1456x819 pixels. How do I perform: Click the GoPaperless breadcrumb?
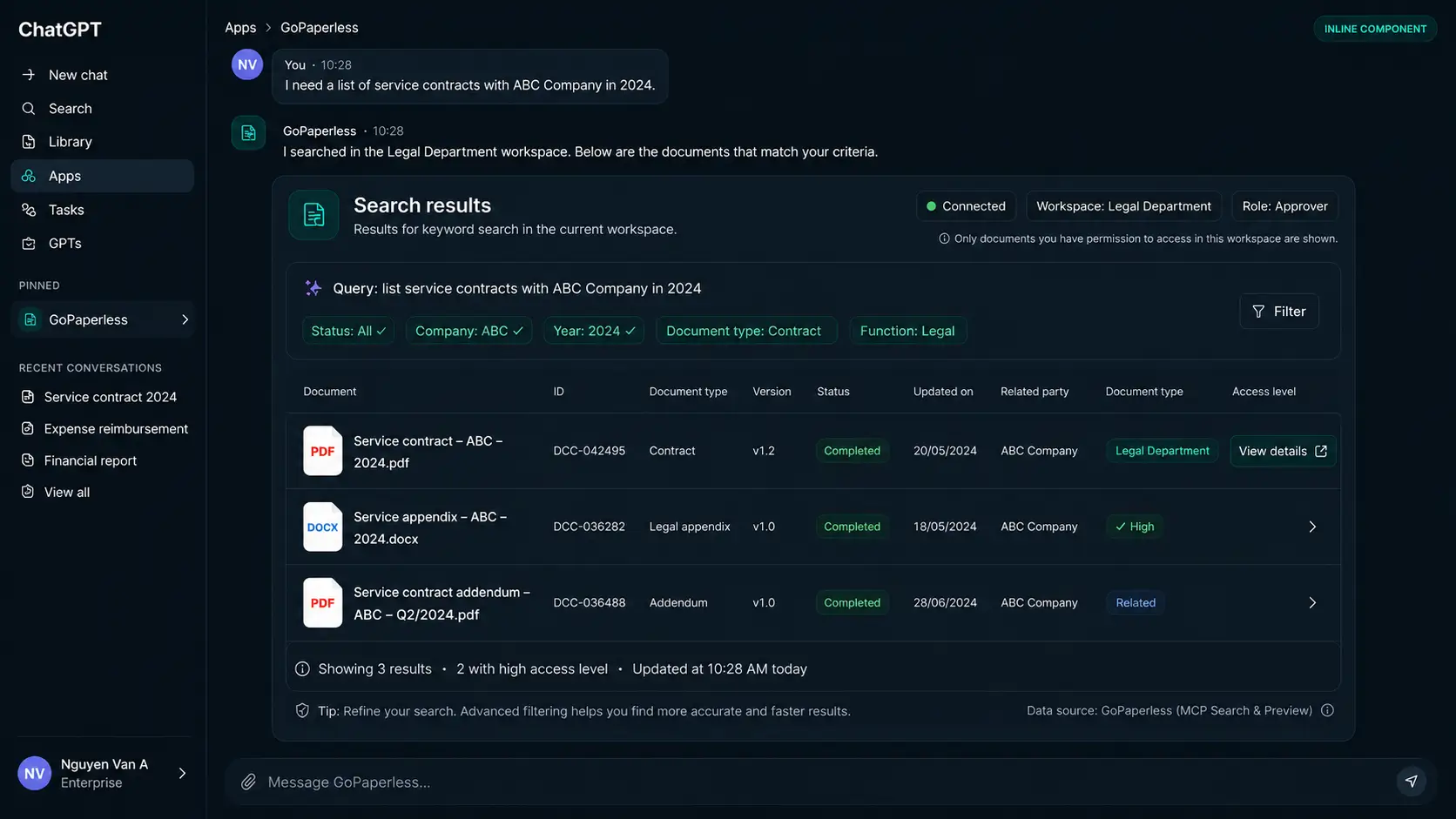click(x=319, y=28)
